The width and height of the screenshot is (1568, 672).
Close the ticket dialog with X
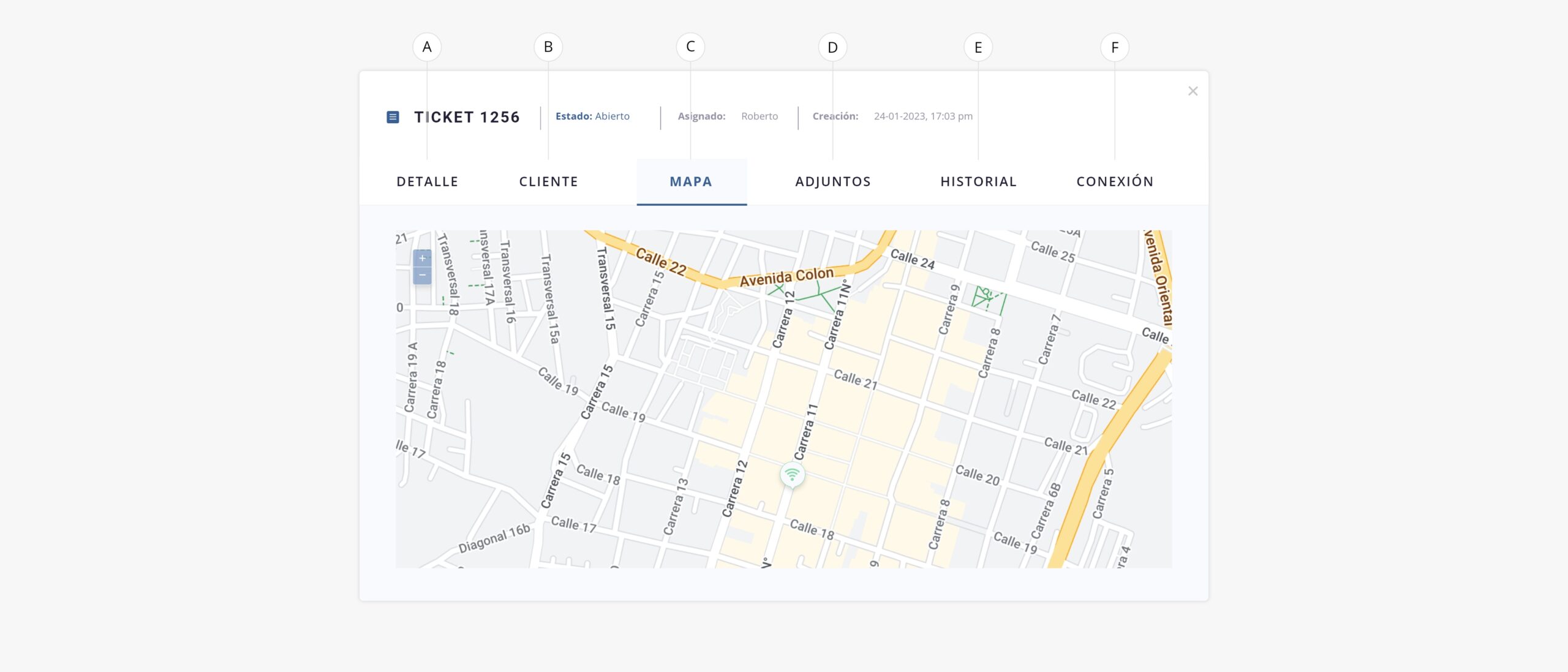coord(1193,91)
